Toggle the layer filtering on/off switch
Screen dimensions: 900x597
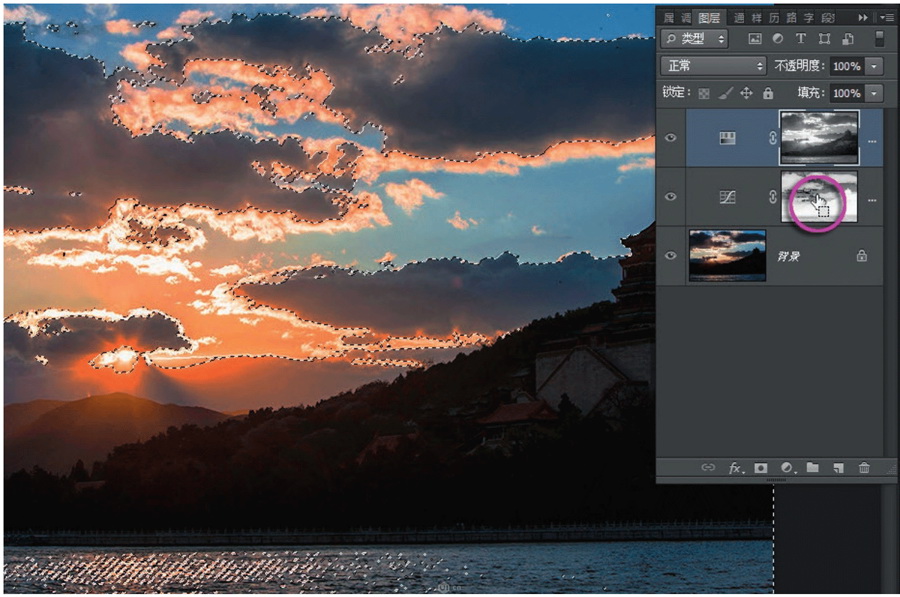click(x=879, y=38)
